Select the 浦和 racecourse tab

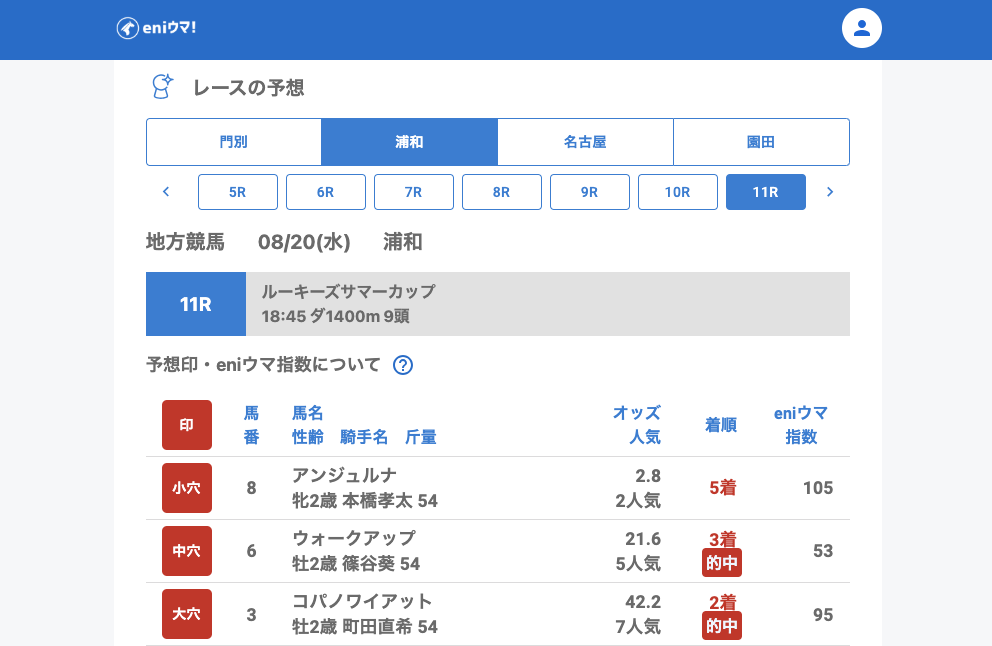409,142
